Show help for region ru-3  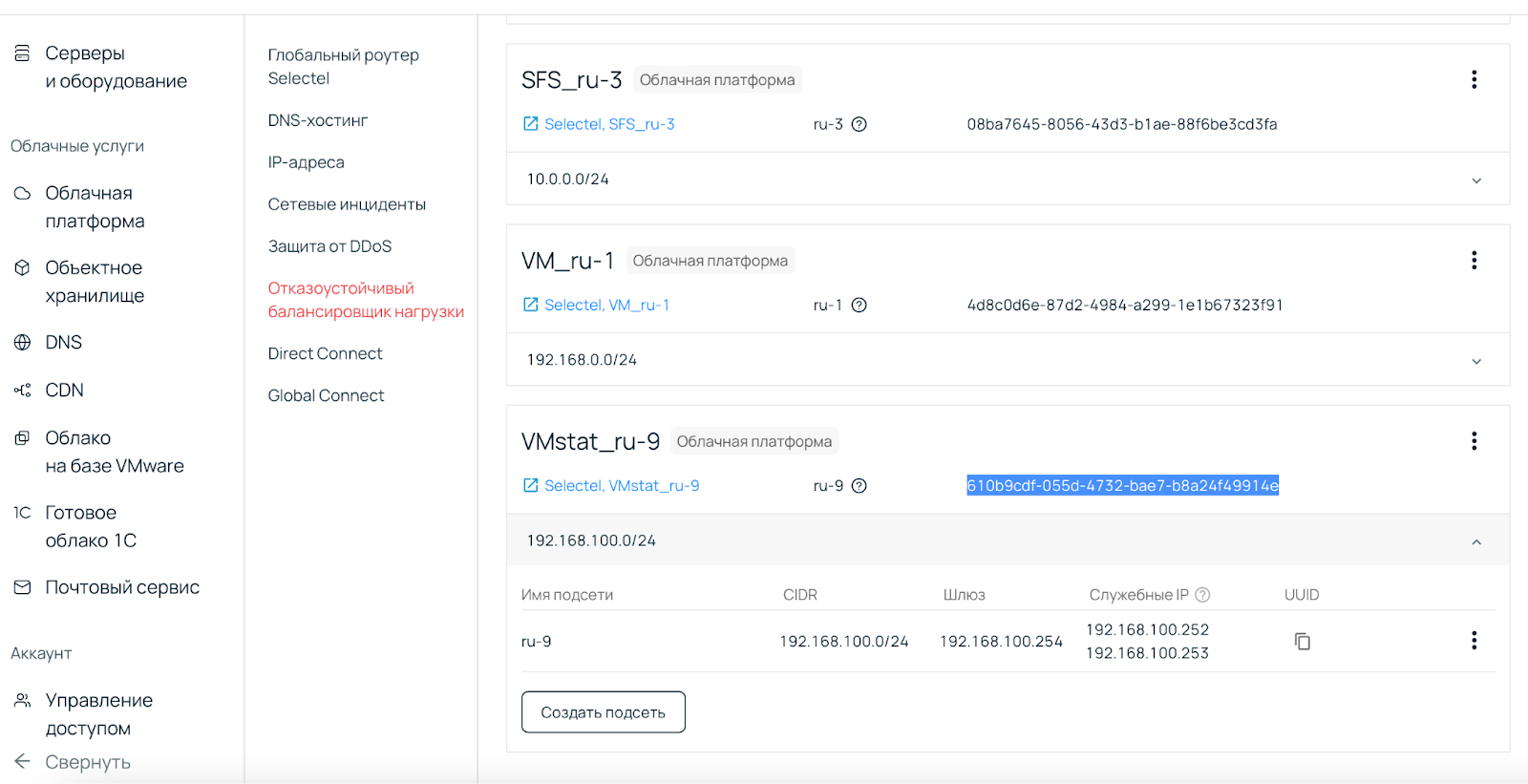(x=859, y=124)
